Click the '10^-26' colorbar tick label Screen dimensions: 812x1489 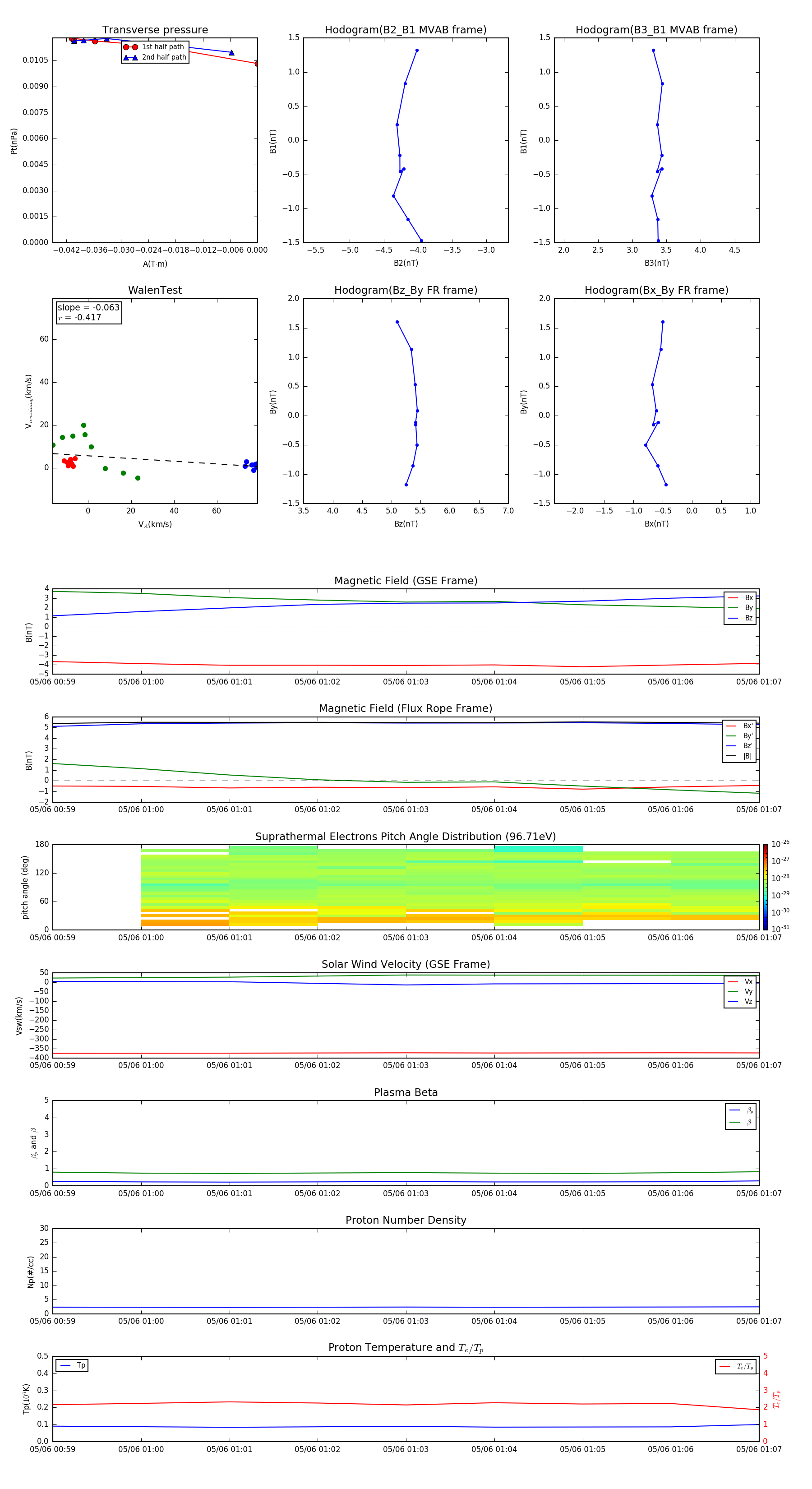[780, 844]
